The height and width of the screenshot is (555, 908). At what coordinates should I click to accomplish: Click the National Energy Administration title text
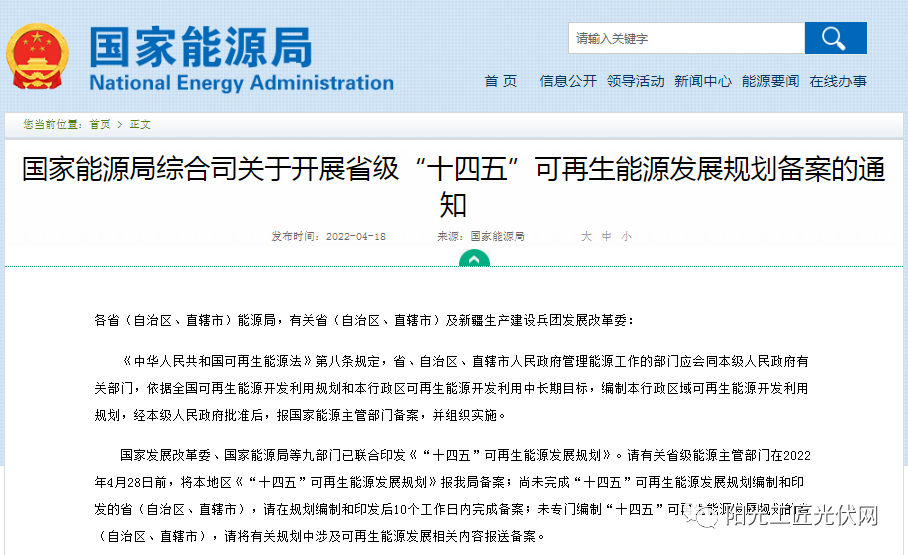[x=241, y=82]
